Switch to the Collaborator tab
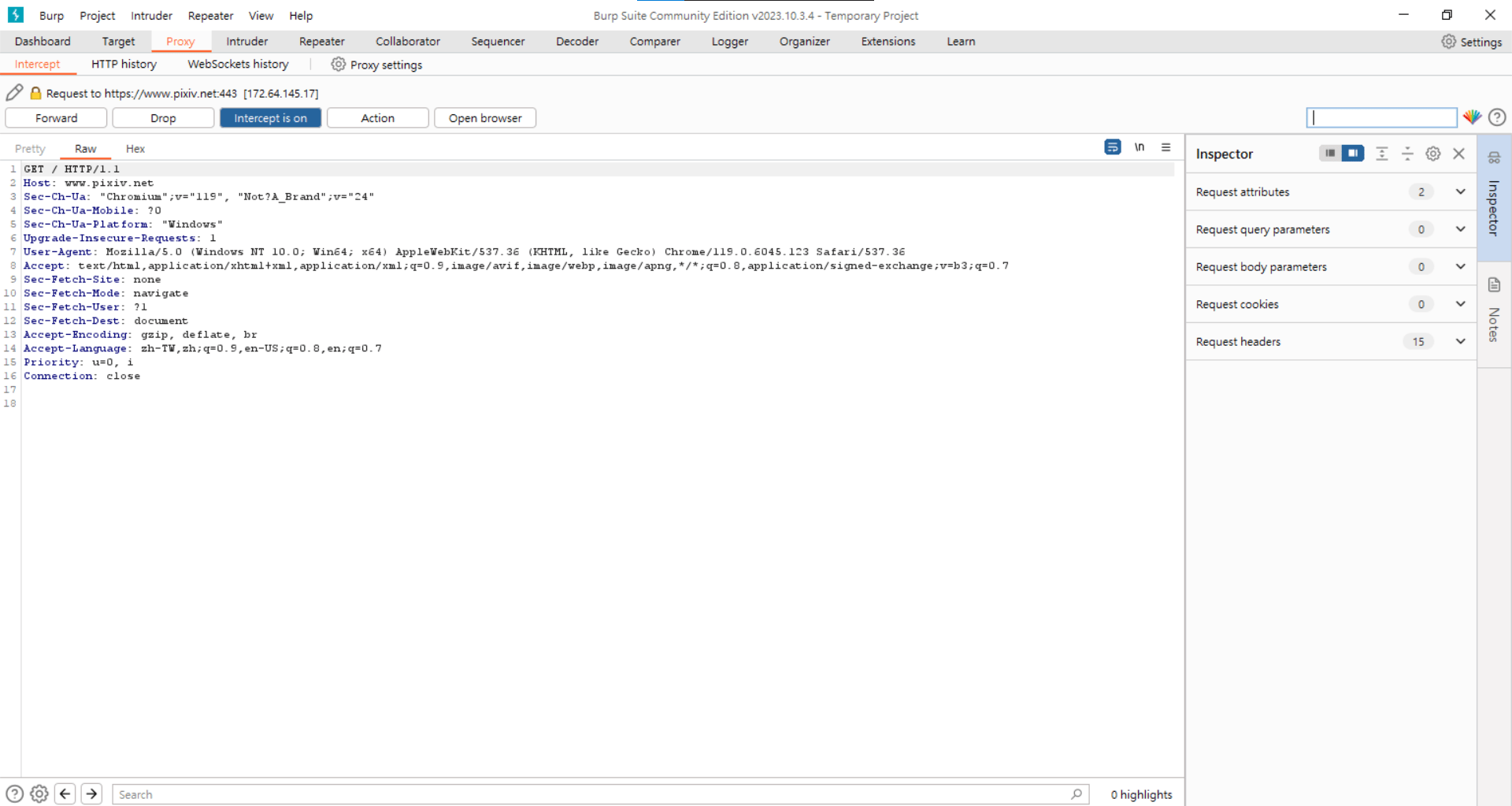 408,42
